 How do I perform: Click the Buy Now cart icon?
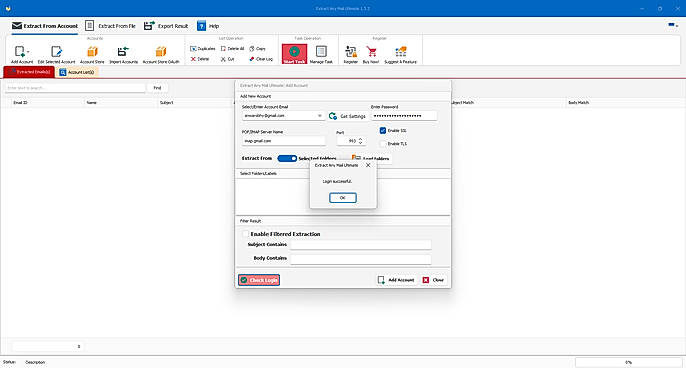coord(371,54)
